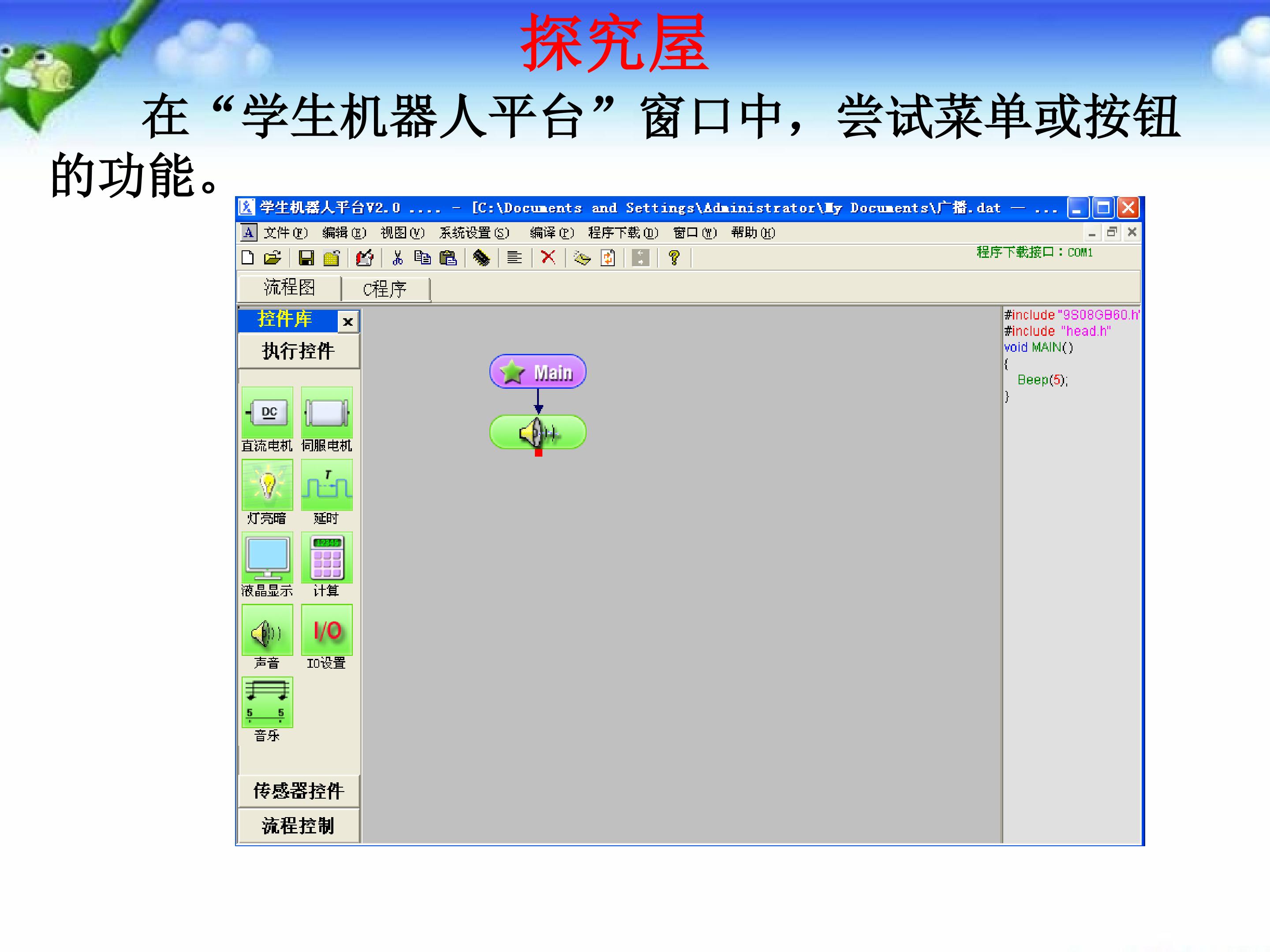Open the 系统设置(S) menu
1270x952 pixels.
point(474,232)
